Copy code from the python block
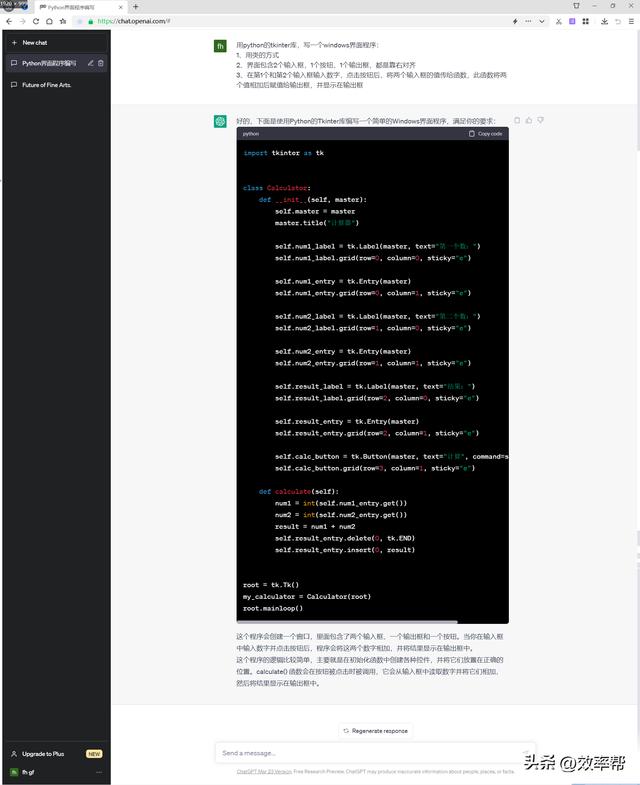 486,133
